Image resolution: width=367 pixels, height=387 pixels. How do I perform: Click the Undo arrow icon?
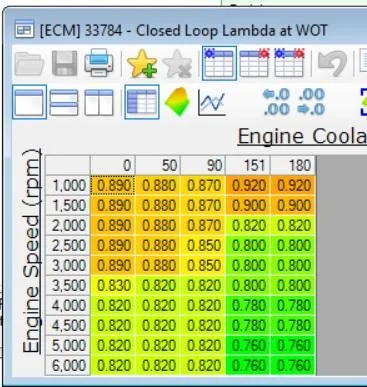[x=332, y=63]
